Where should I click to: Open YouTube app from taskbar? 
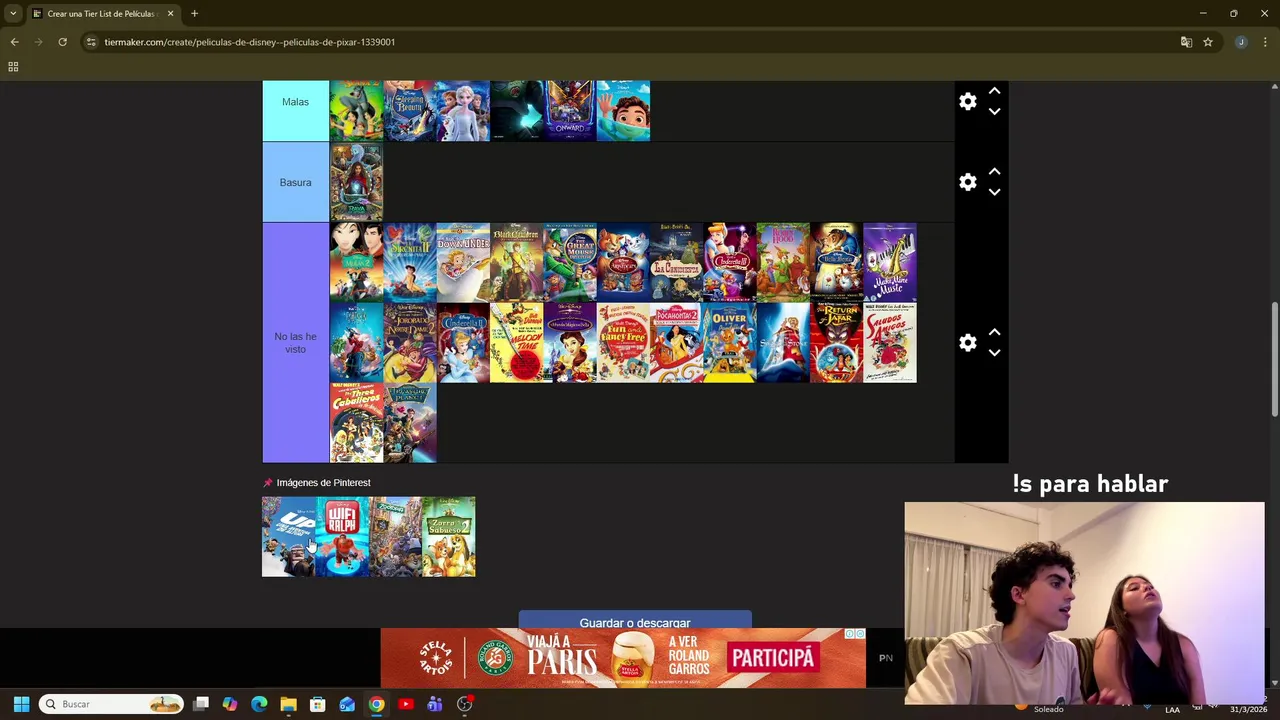[405, 704]
